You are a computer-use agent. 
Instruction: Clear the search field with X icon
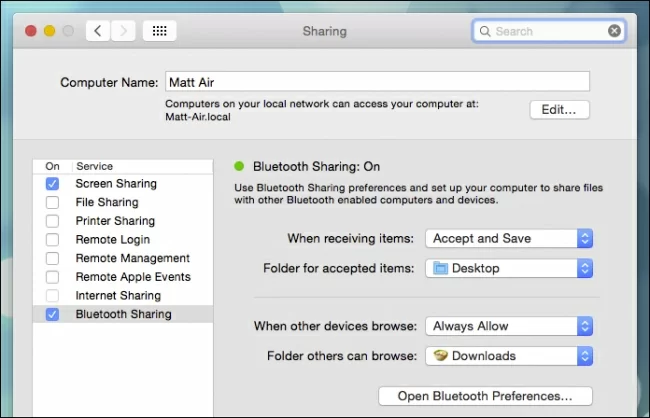[614, 31]
